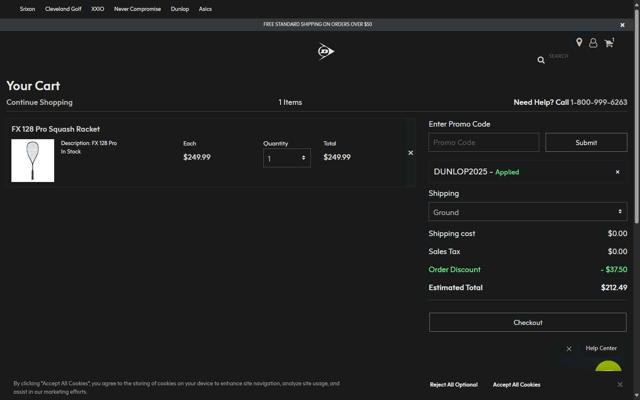The width and height of the screenshot is (640, 400).
Task: Remove the DUNLOP2025 promo code
Action: (618, 172)
